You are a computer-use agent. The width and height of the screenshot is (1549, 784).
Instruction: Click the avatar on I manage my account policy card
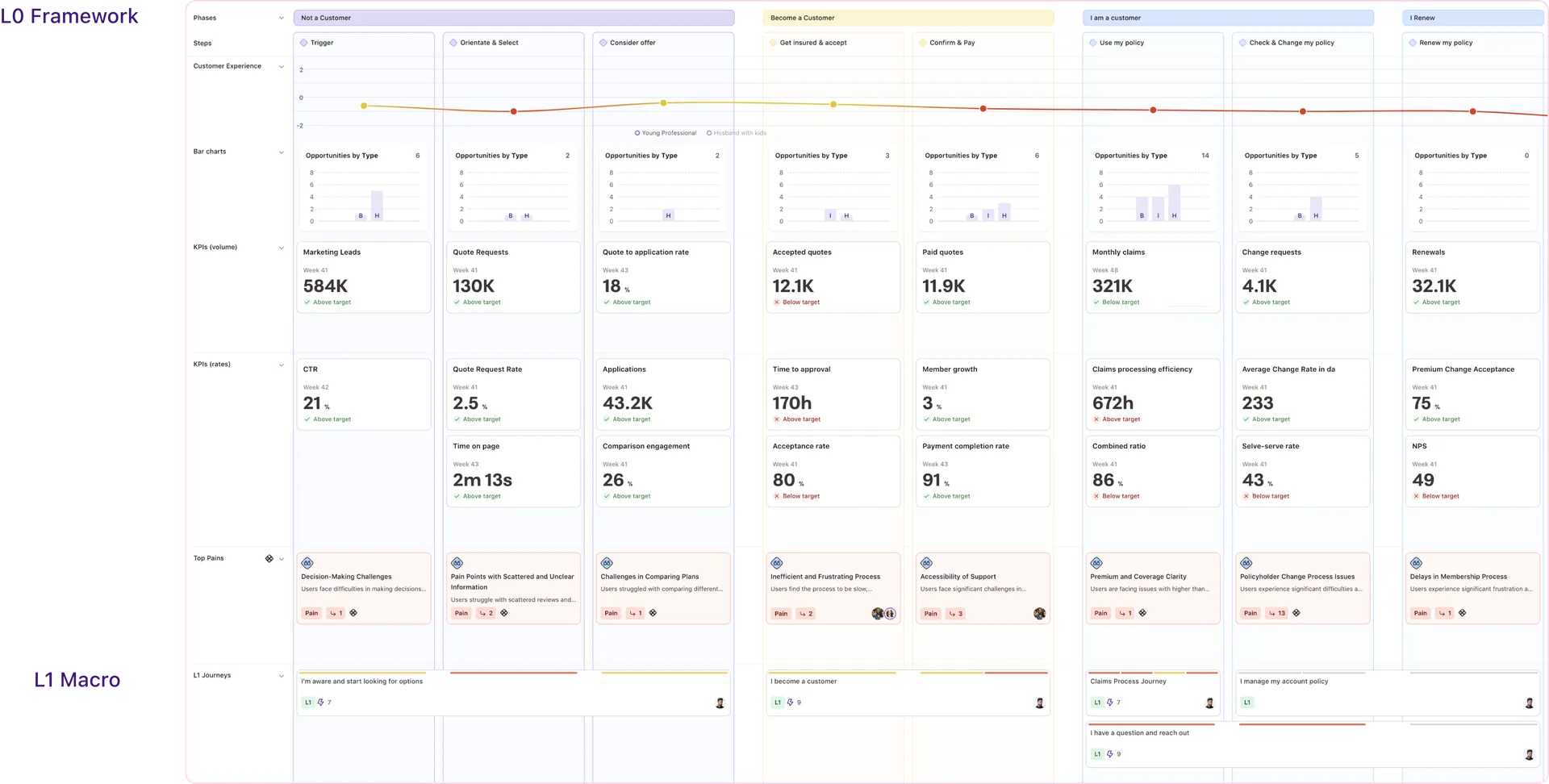1529,703
